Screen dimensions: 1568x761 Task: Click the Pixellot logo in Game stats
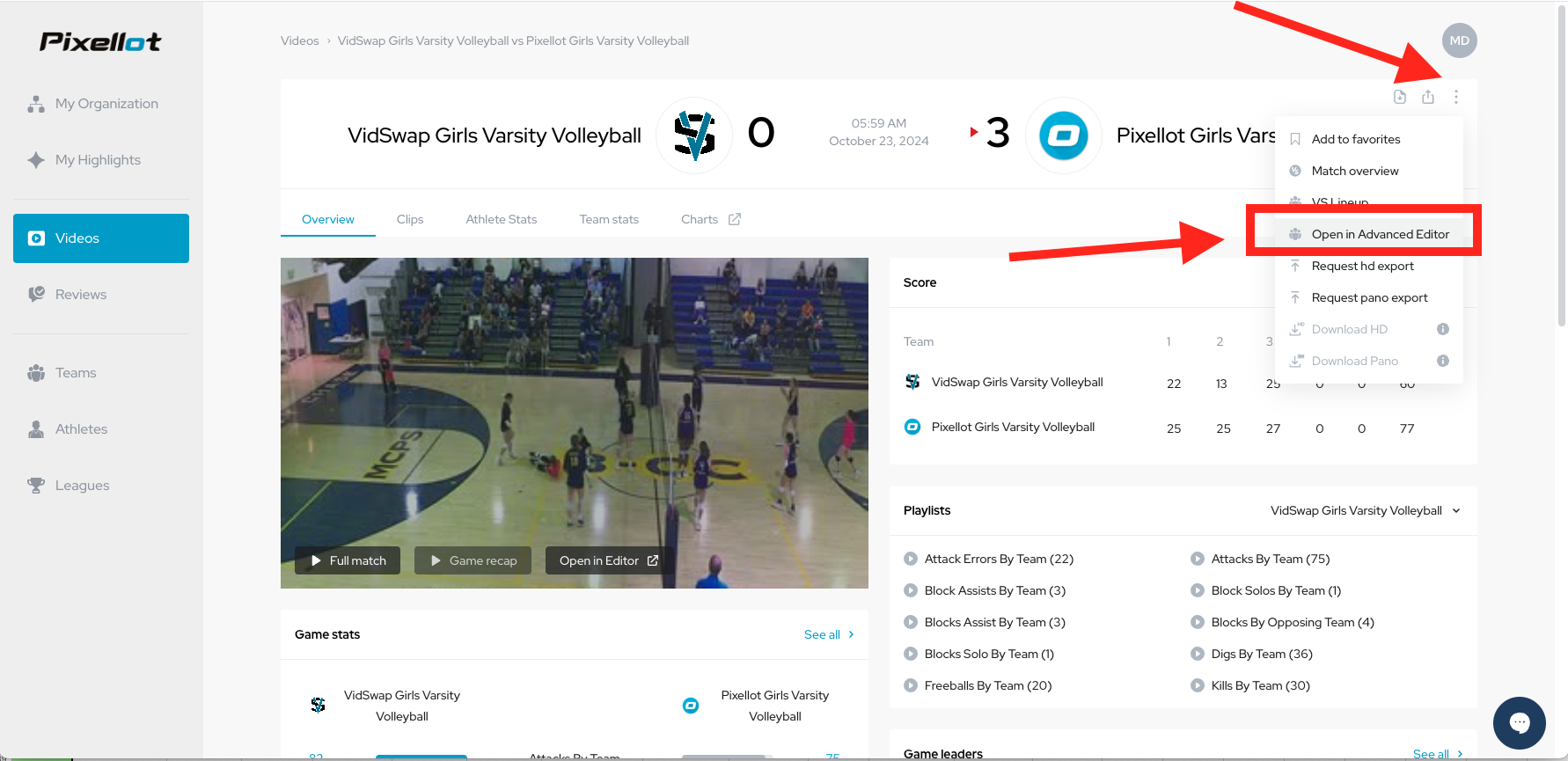(691, 706)
